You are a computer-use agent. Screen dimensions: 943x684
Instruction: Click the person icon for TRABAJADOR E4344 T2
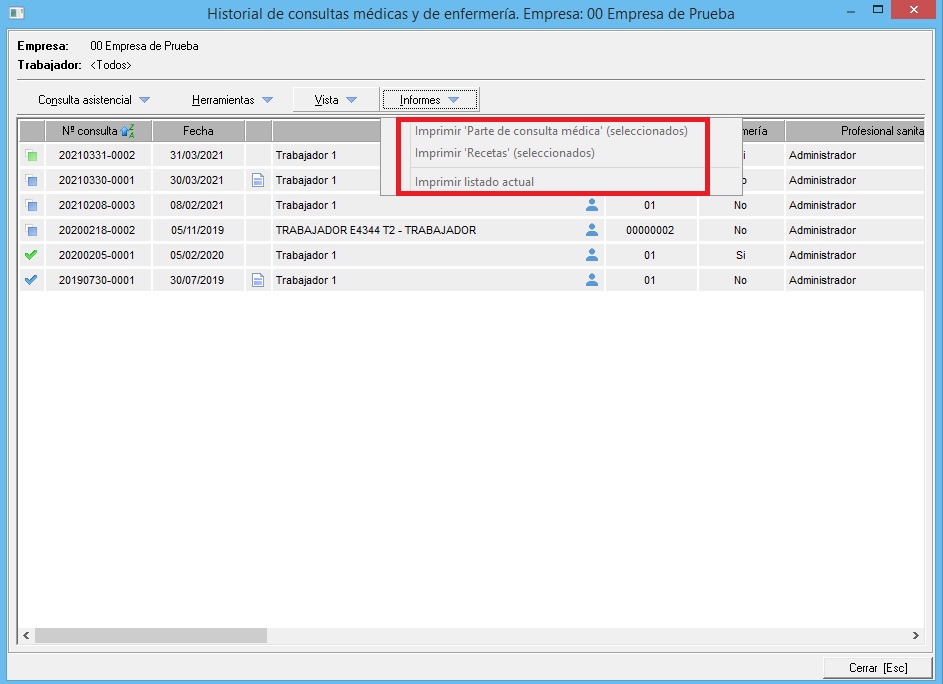coord(592,230)
